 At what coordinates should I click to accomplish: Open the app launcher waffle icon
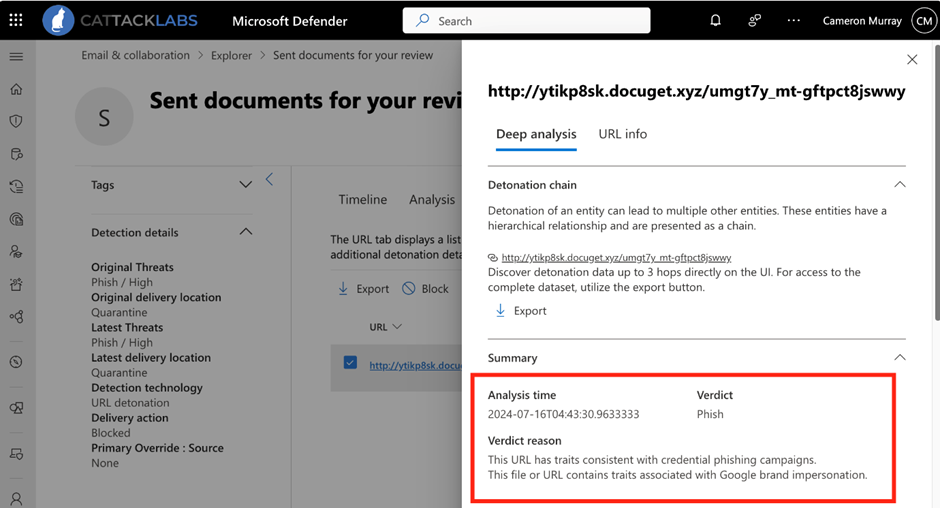point(16,20)
